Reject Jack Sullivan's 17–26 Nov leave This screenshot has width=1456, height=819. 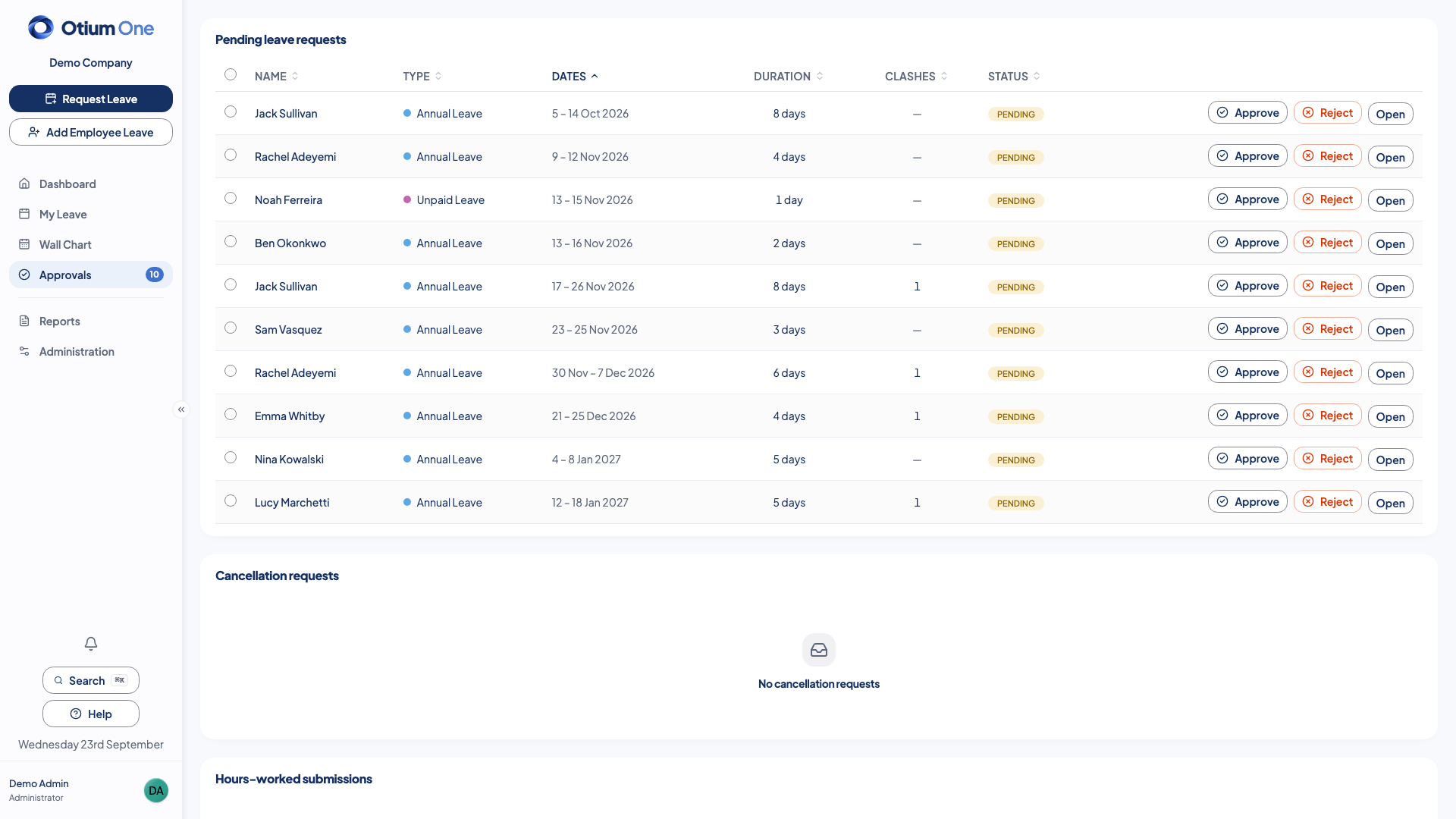click(x=1328, y=285)
